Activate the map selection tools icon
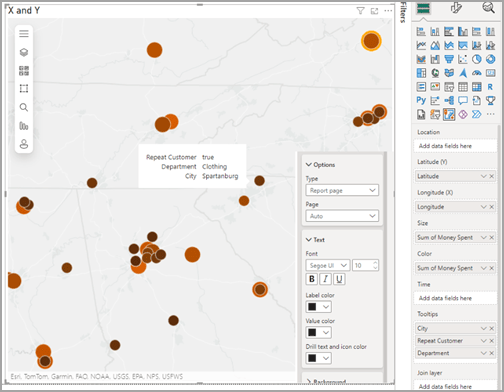Viewport: 504px width, 392px height. [x=24, y=89]
